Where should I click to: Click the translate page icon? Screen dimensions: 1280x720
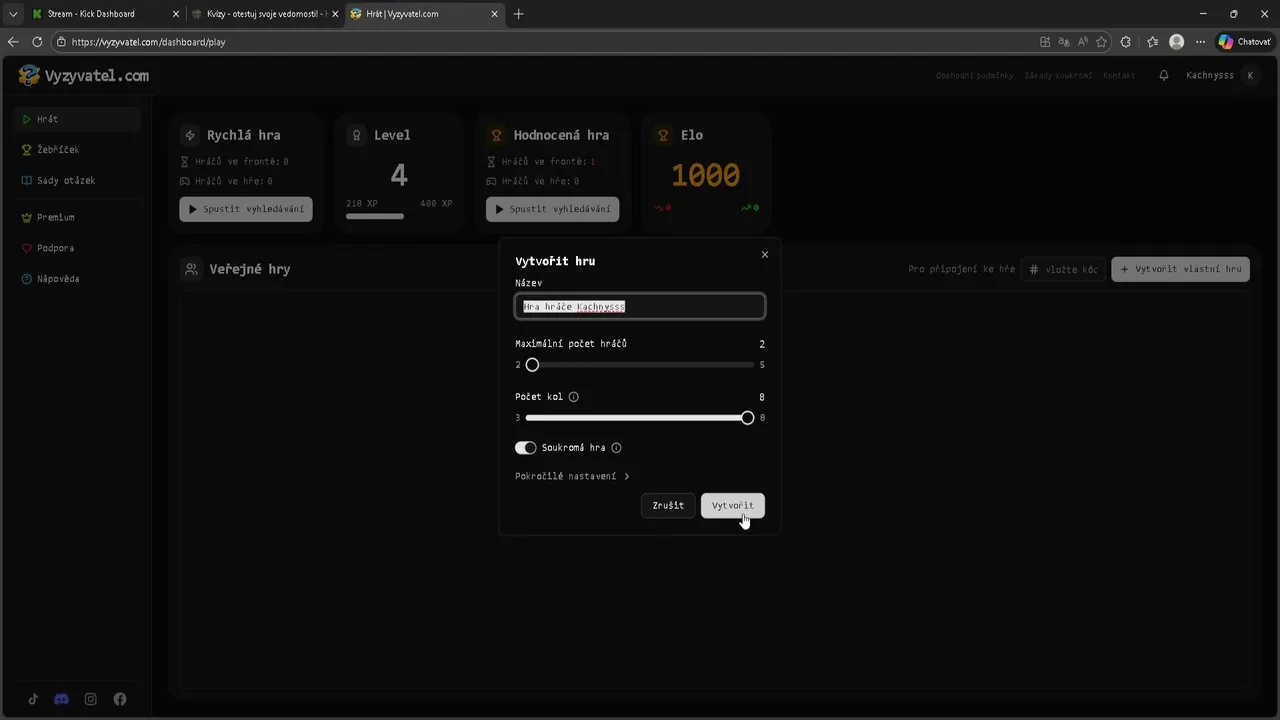1064,42
